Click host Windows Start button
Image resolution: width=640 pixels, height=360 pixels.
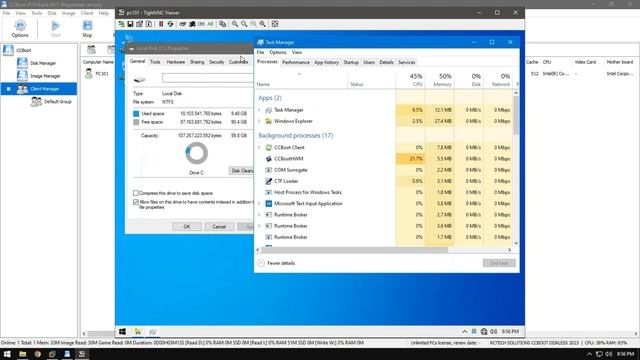[x=7, y=354]
